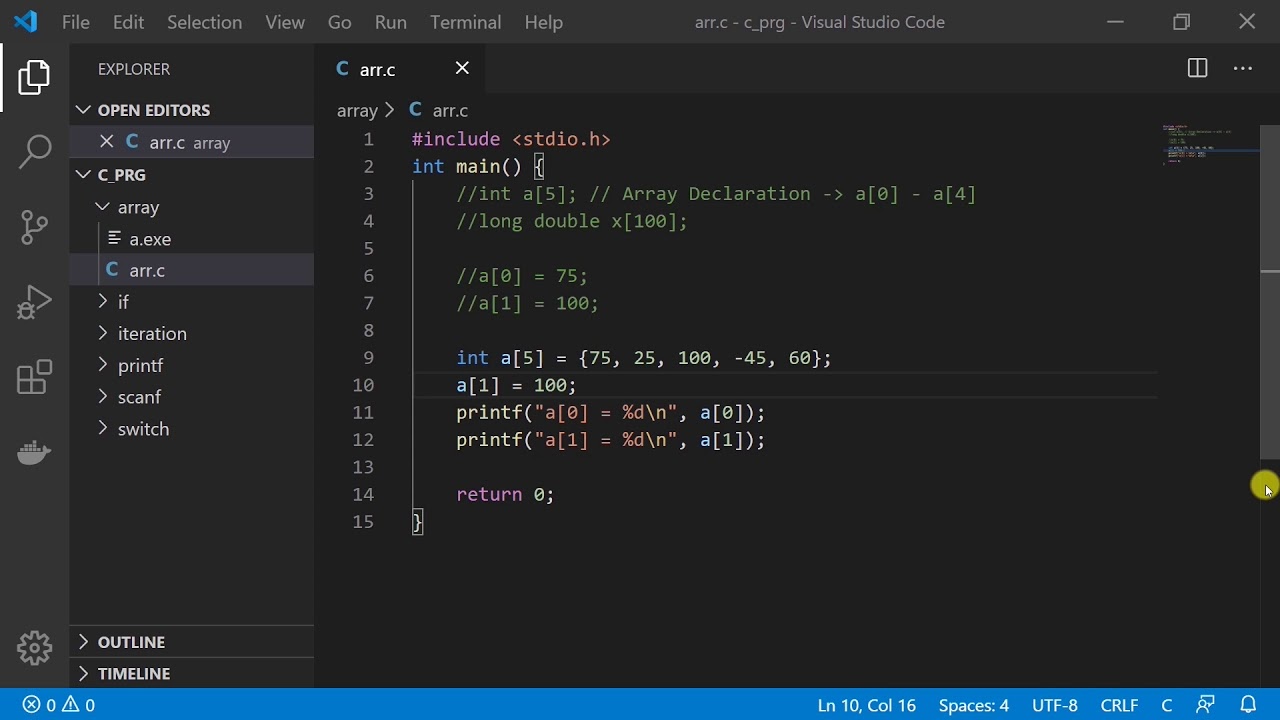
Task: Click line number 9 in gutter
Action: click(369, 358)
